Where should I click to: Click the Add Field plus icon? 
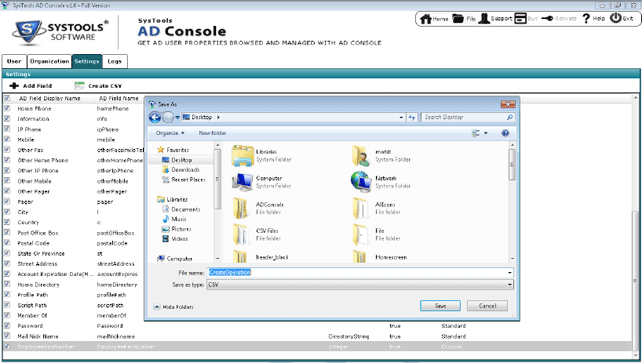(x=14, y=86)
